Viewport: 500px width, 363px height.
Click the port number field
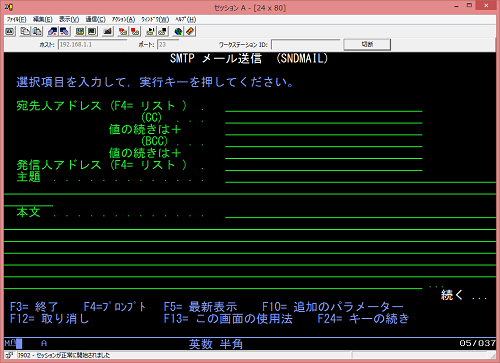click(x=168, y=44)
